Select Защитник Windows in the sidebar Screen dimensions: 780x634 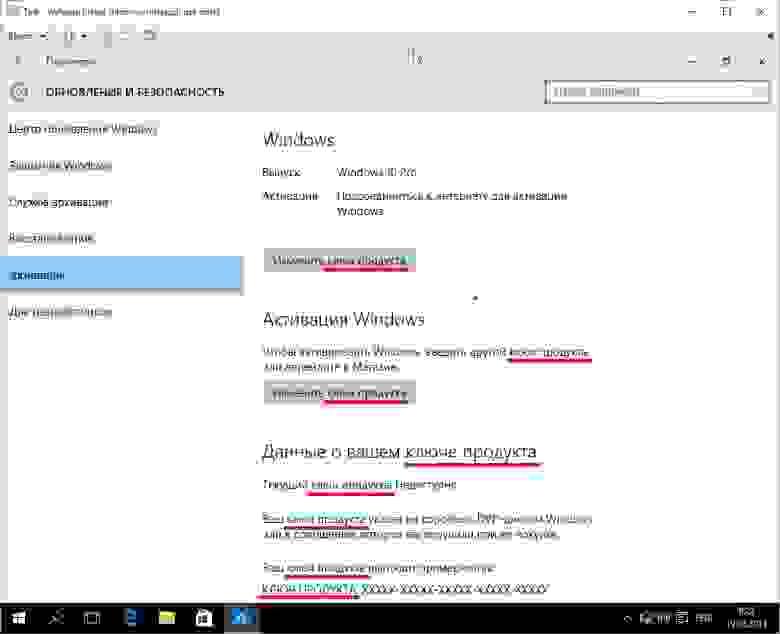click(60, 165)
